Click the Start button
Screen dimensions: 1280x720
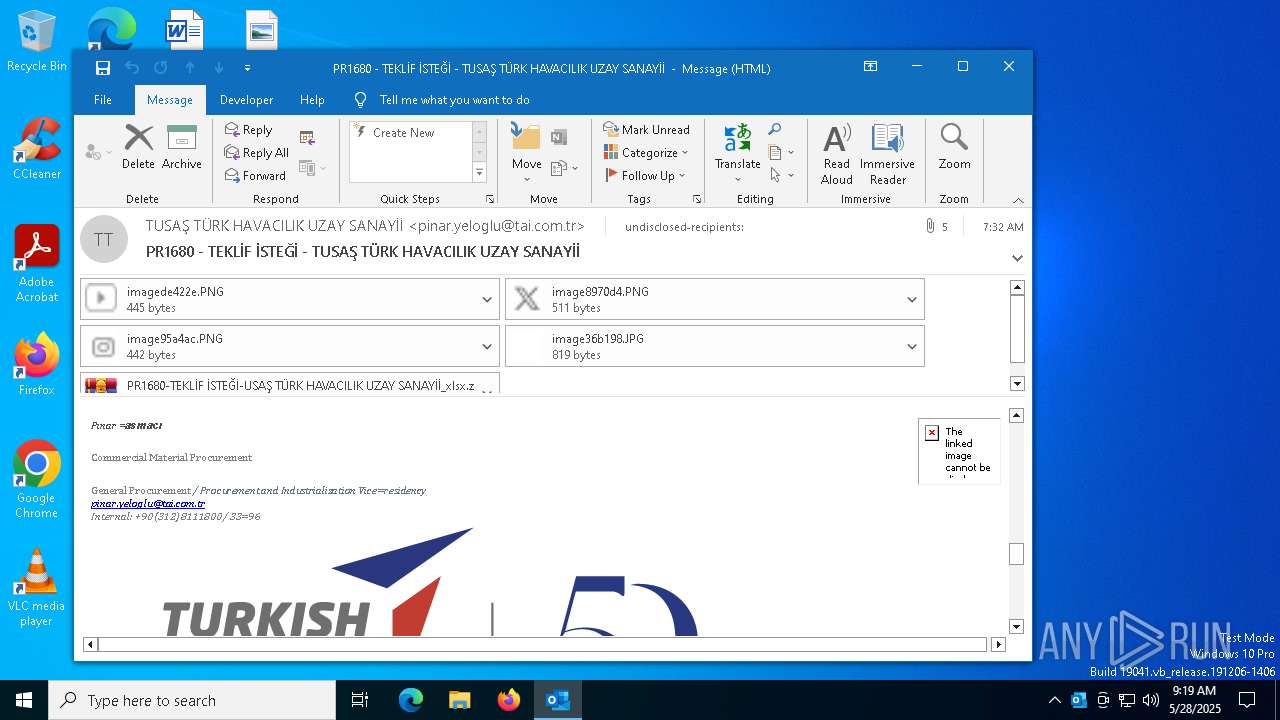(x=24, y=700)
